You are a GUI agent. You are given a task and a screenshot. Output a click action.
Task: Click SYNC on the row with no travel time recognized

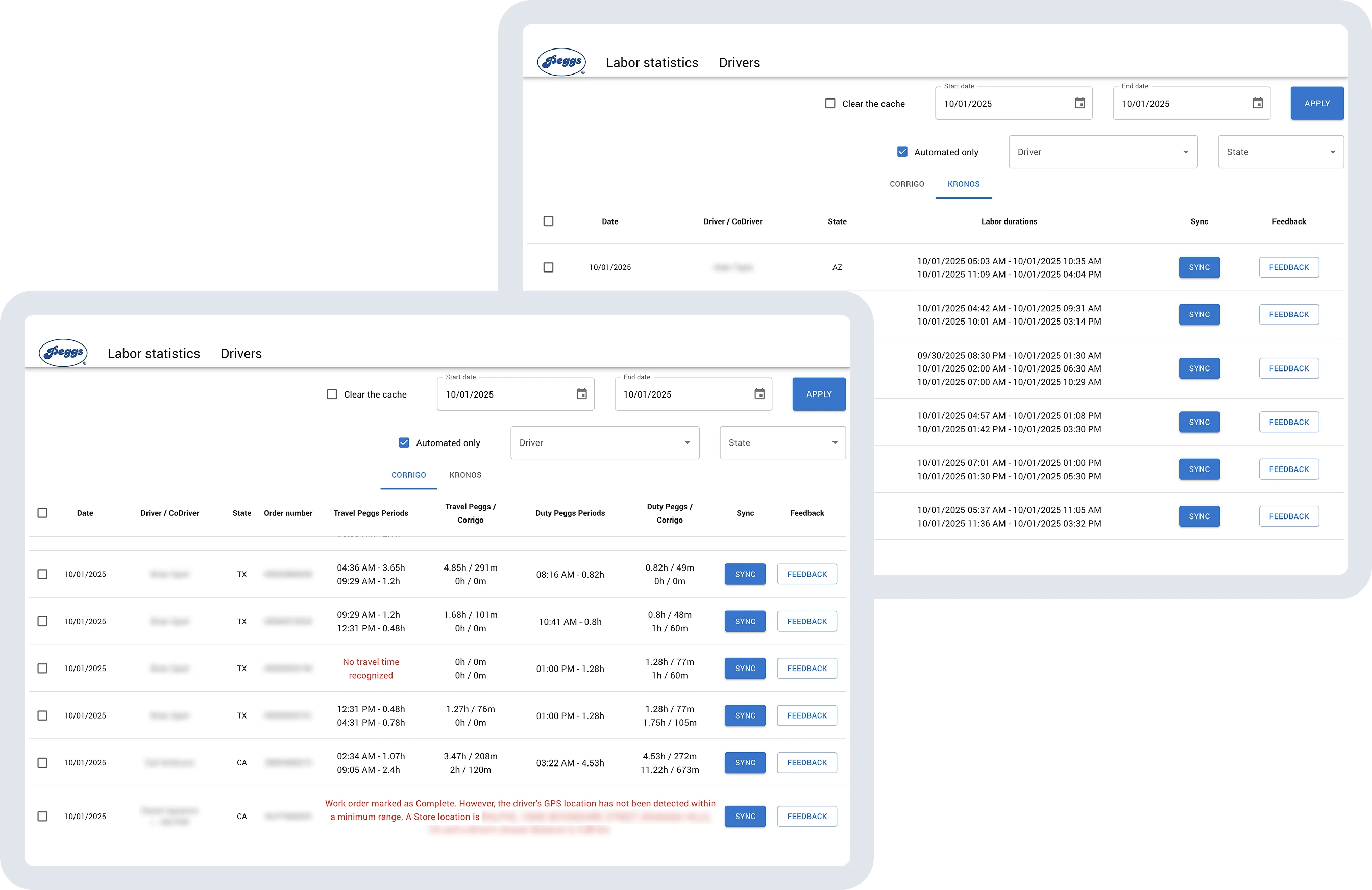pos(745,668)
